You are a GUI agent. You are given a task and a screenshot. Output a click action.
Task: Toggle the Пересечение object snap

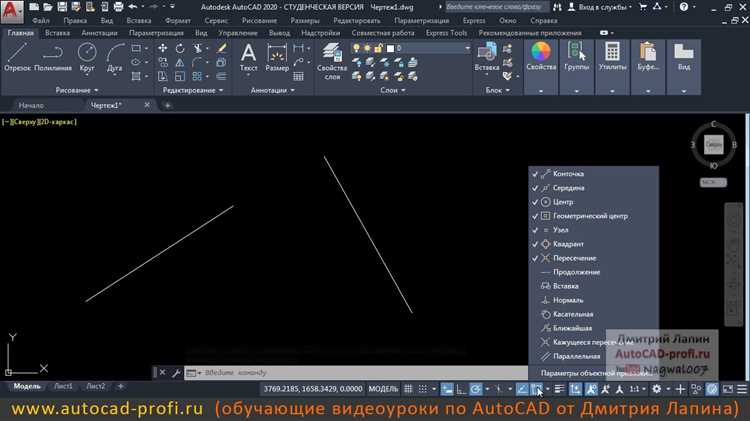(593, 258)
